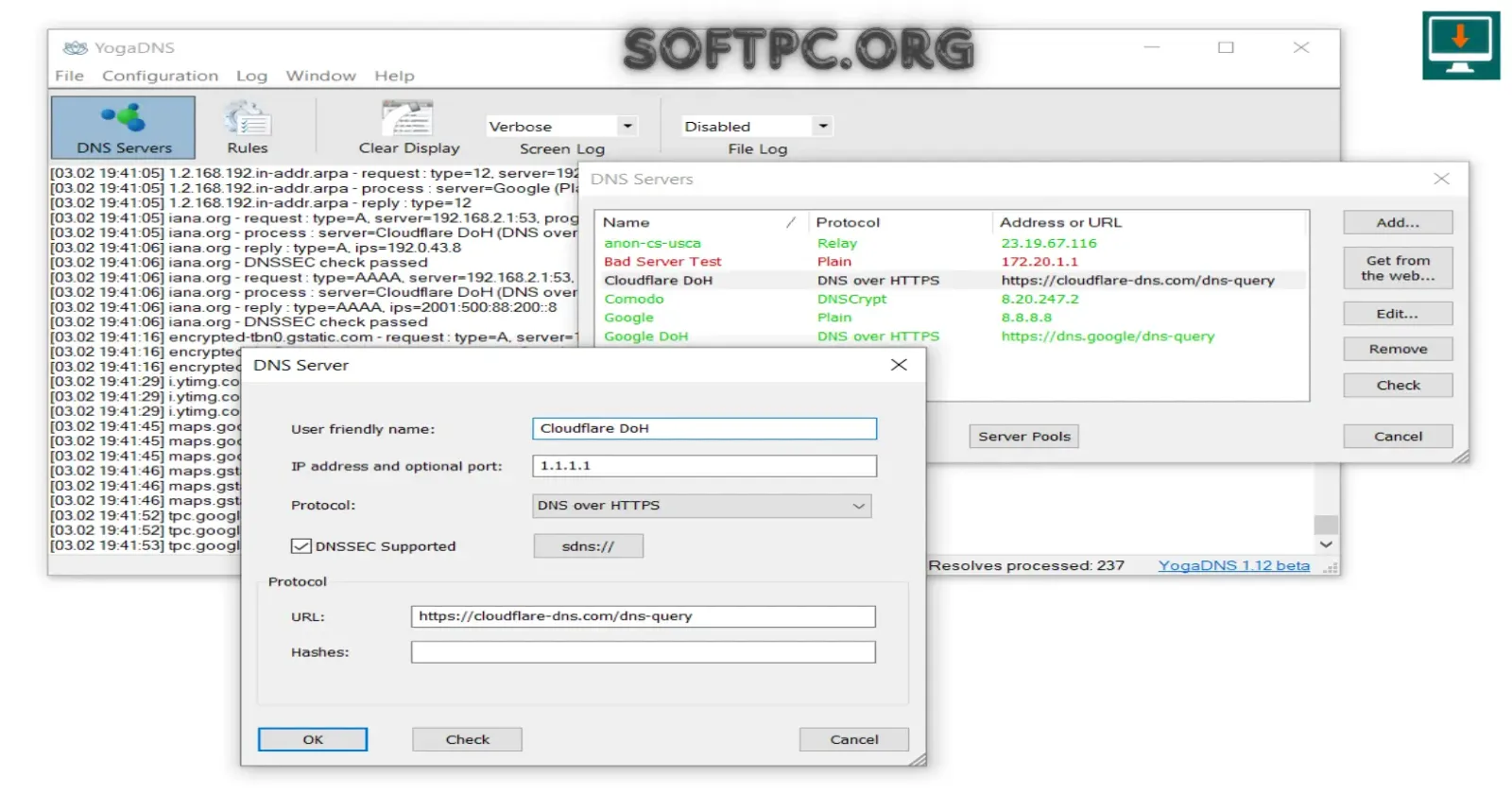Open the Help menu

point(394,76)
